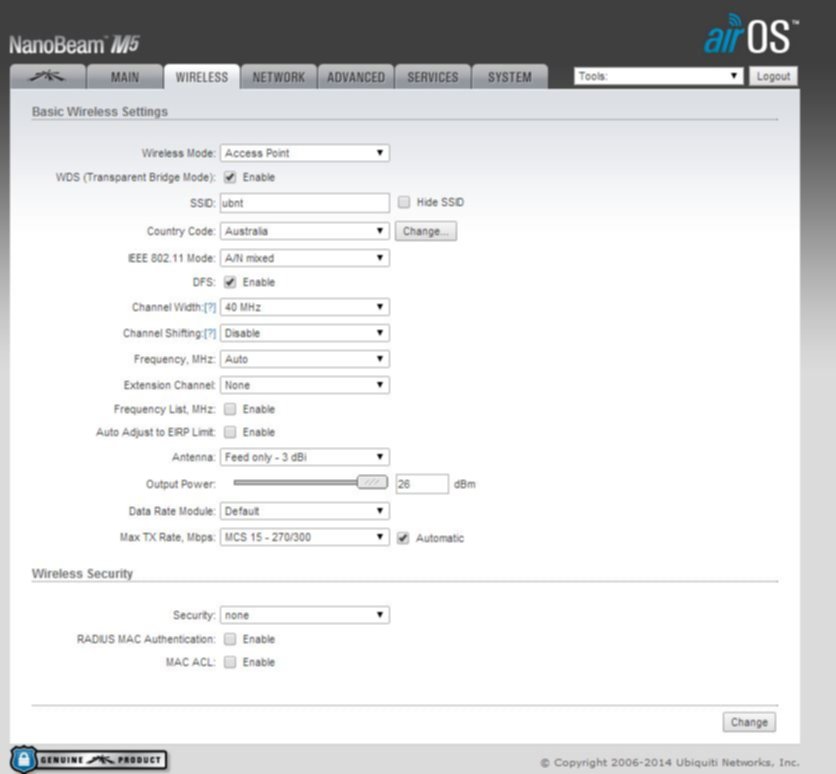Uncheck Automatic Max TX Rate

pos(403,538)
